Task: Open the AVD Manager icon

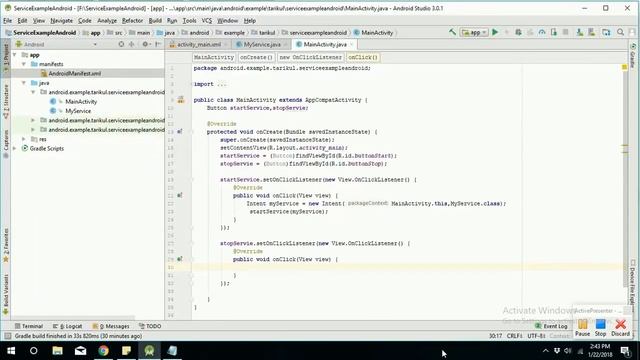Action: coord(580,32)
